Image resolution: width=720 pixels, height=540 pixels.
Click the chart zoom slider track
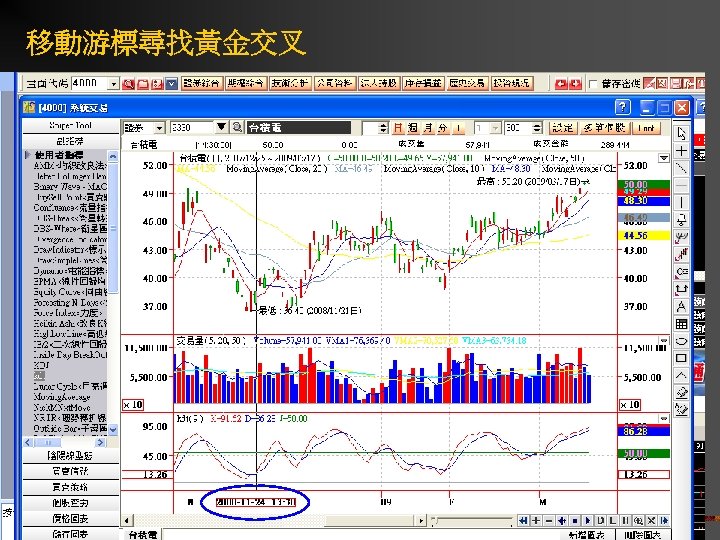pyautogui.click(x=474, y=521)
